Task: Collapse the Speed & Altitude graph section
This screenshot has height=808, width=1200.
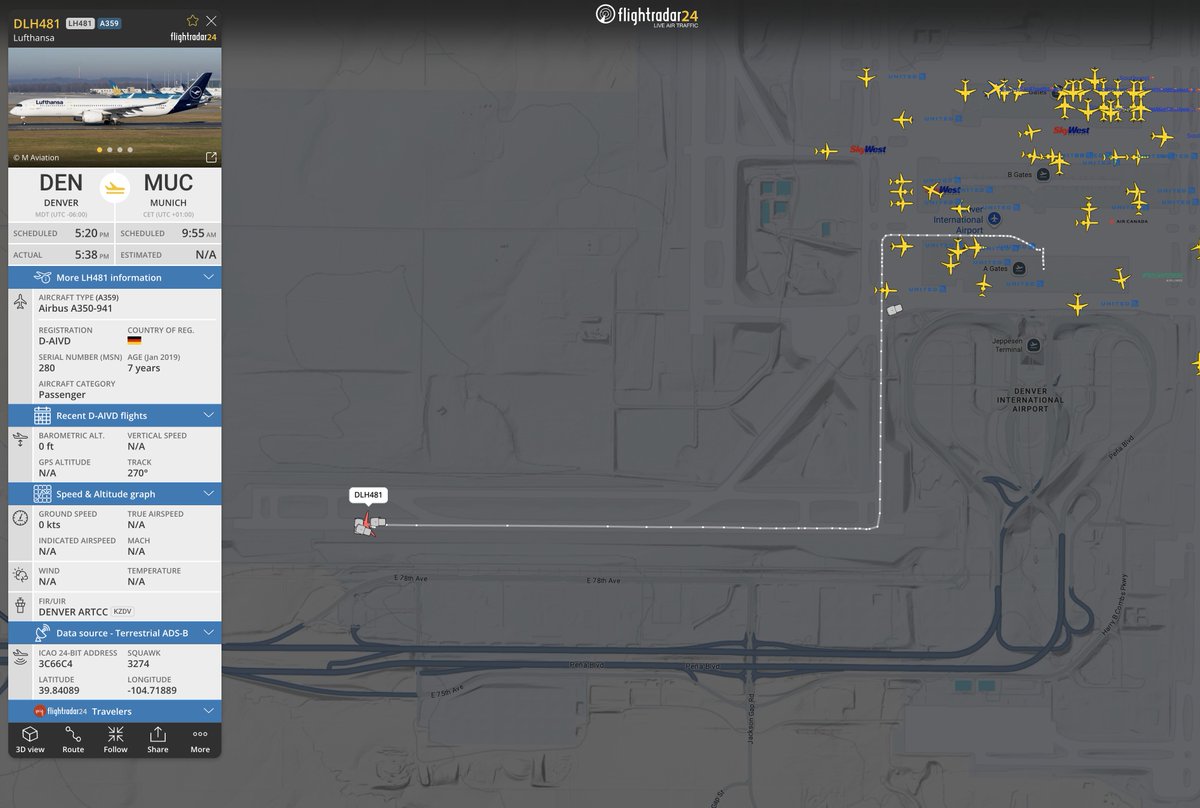Action: [x=207, y=493]
